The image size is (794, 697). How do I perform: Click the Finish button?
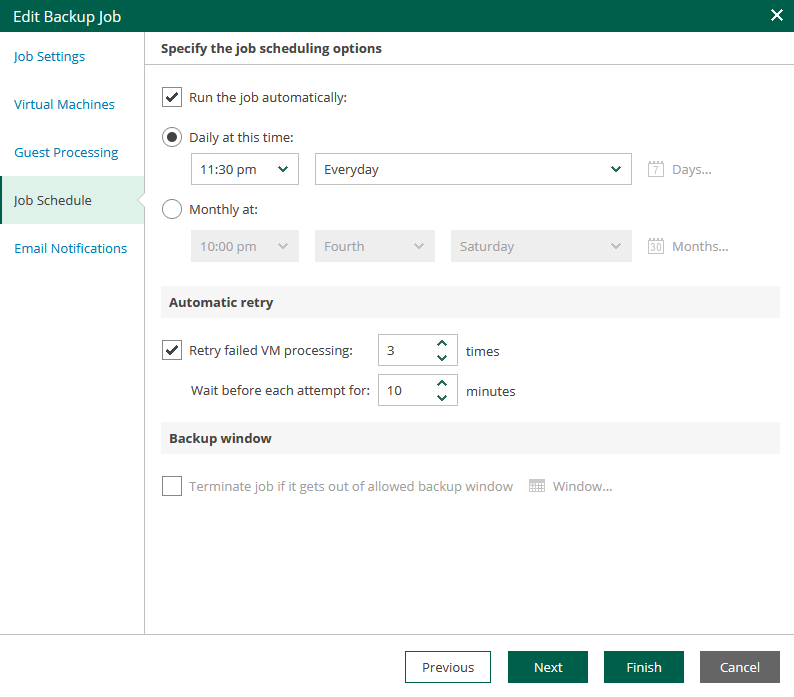[x=644, y=667]
